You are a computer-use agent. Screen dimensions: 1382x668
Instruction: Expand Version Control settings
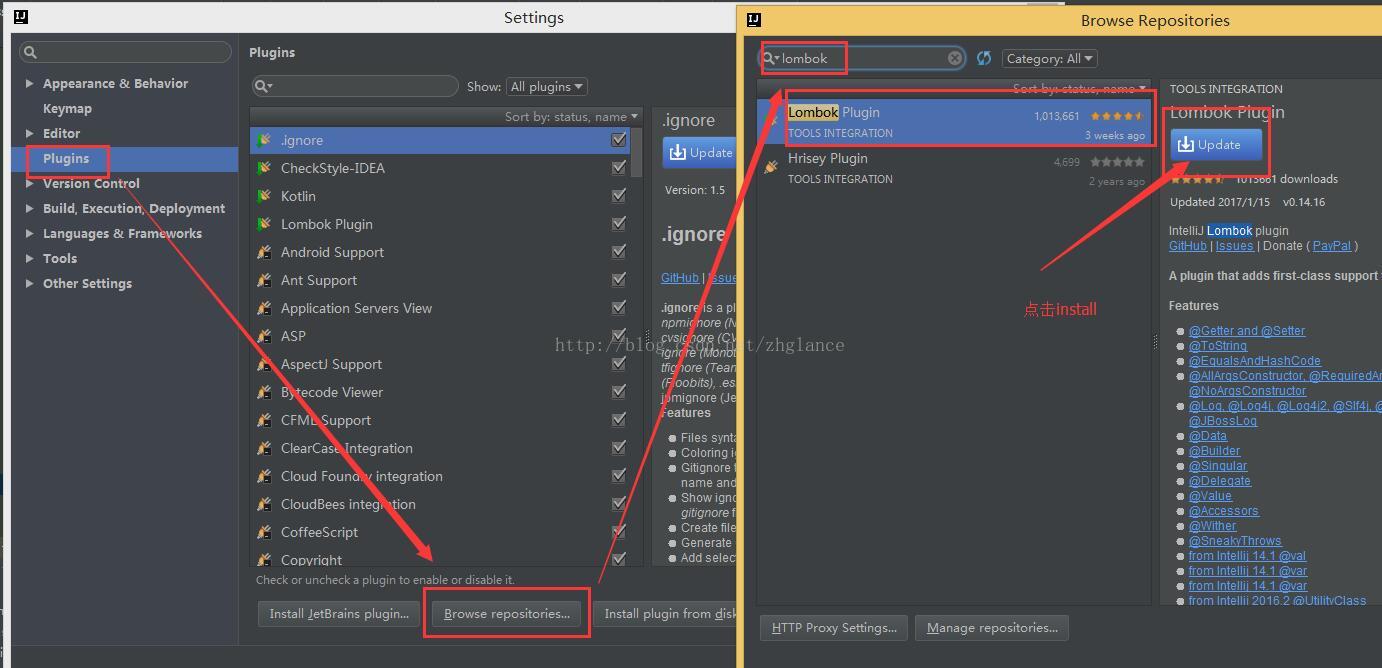(29, 183)
